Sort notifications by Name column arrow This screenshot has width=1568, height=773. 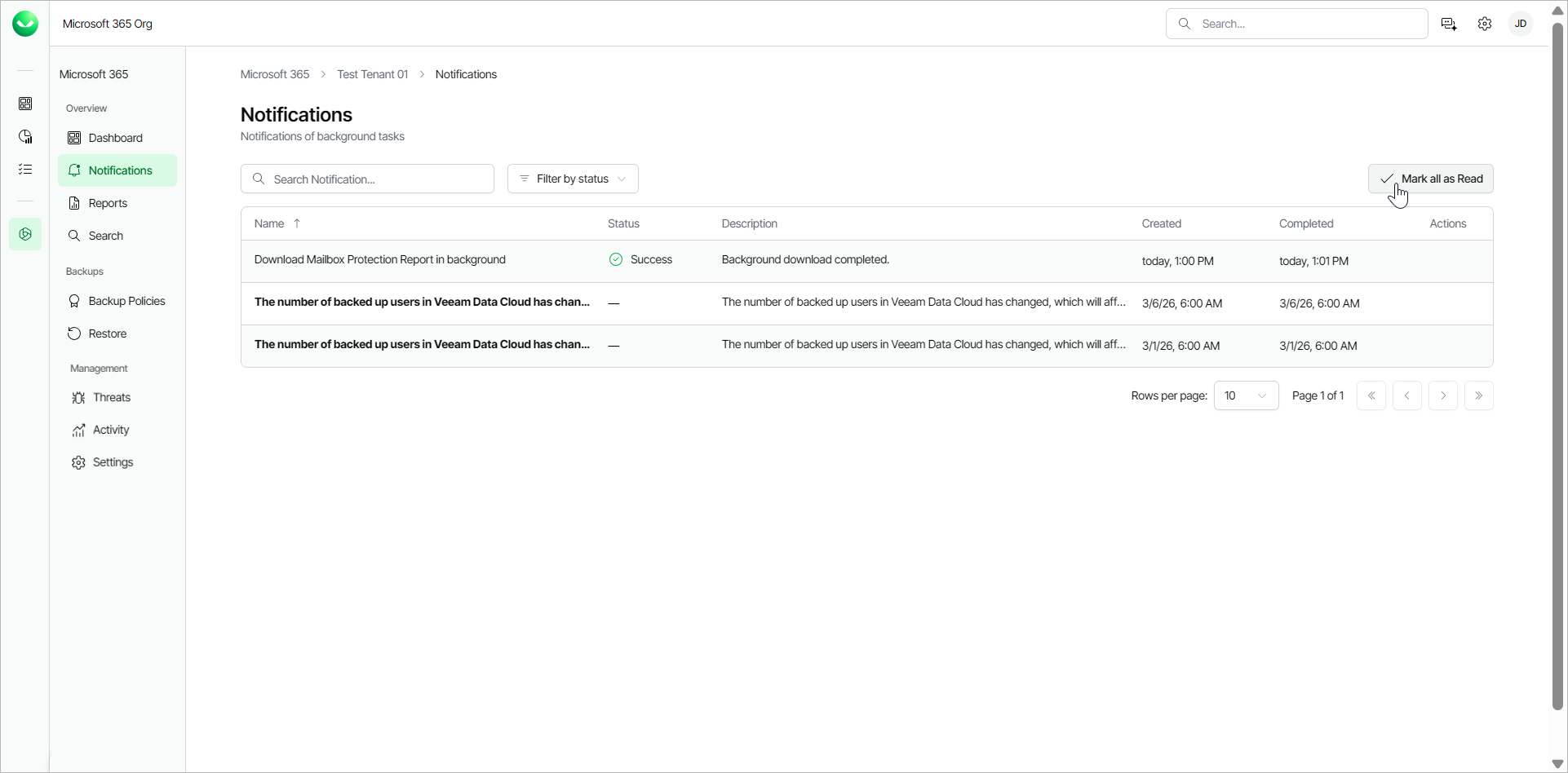pos(297,223)
